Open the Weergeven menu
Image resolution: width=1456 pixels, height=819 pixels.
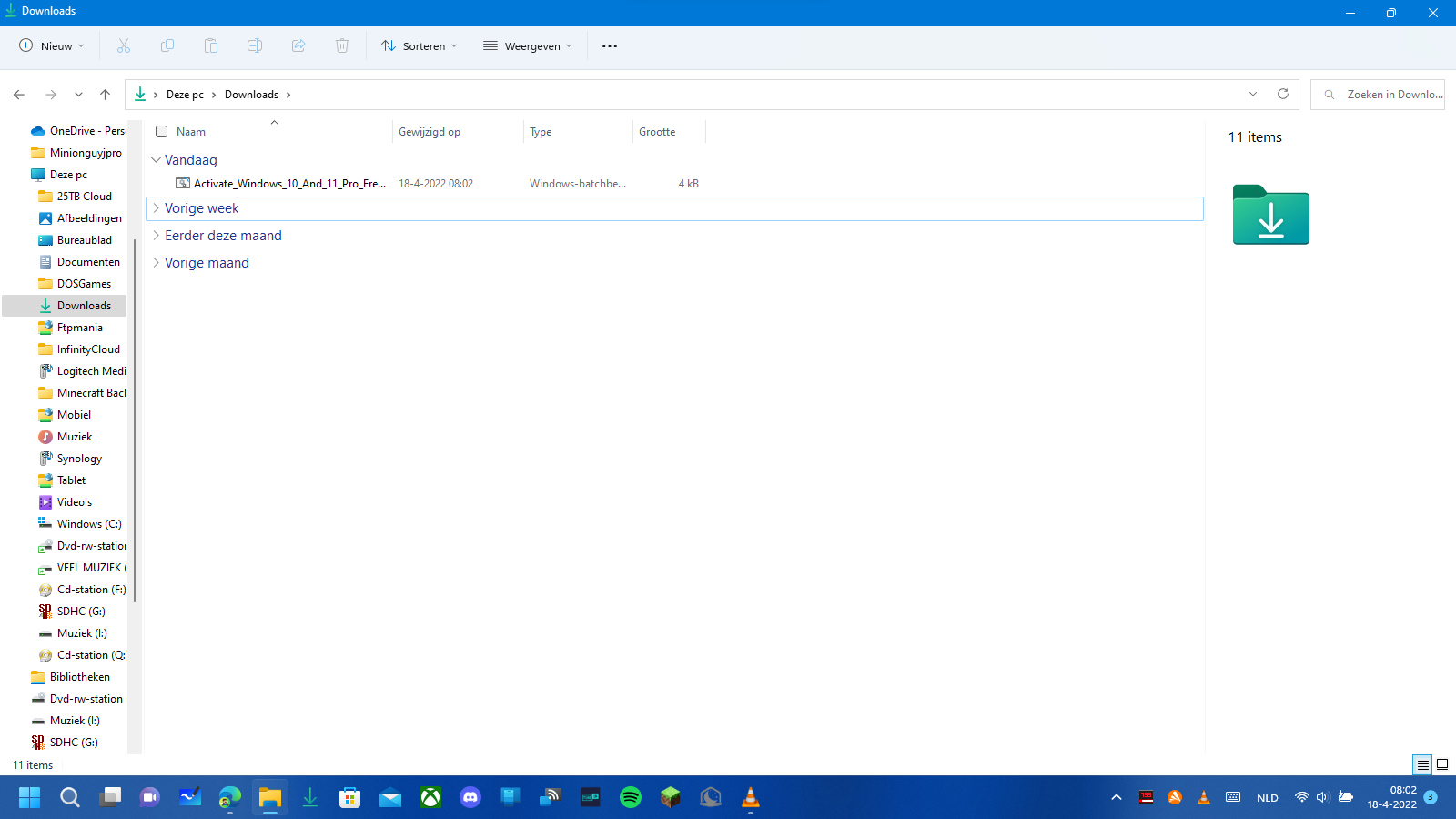click(x=527, y=45)
